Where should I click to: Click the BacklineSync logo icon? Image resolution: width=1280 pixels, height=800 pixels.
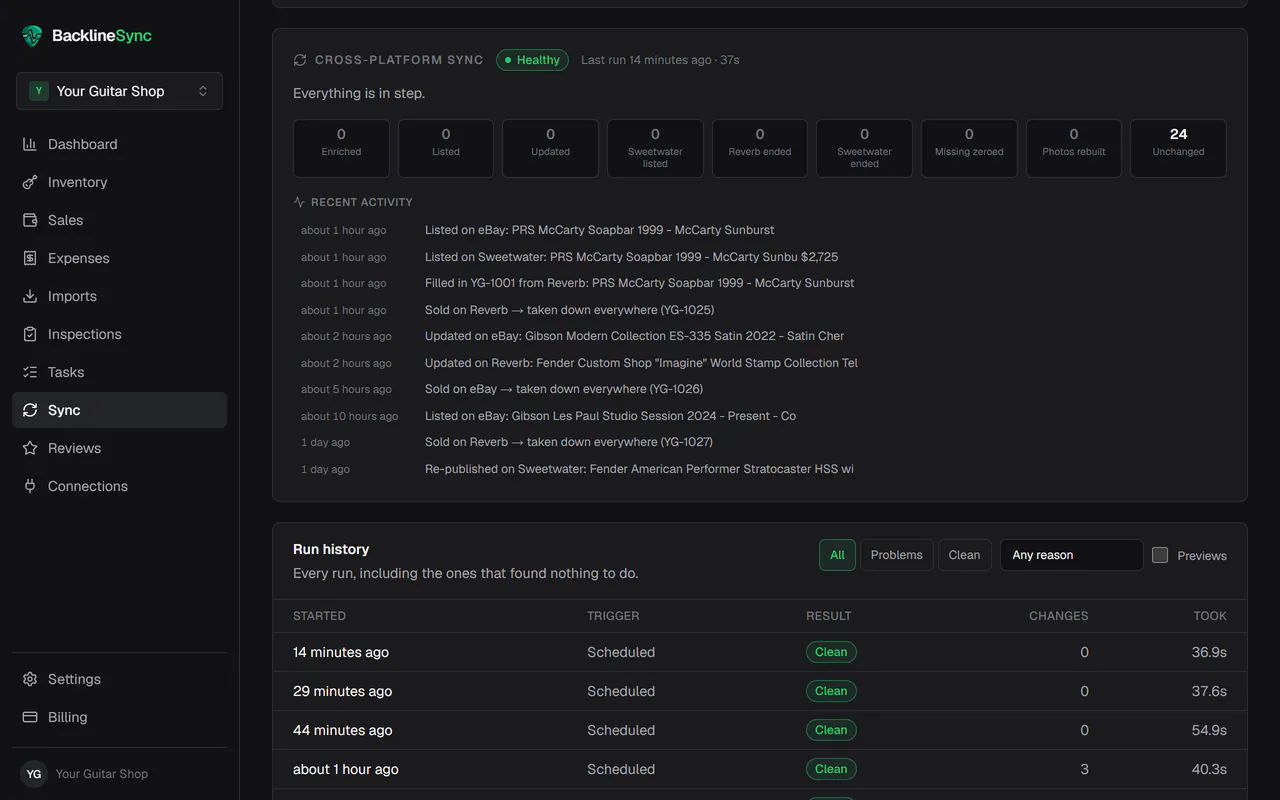[32, 36]
